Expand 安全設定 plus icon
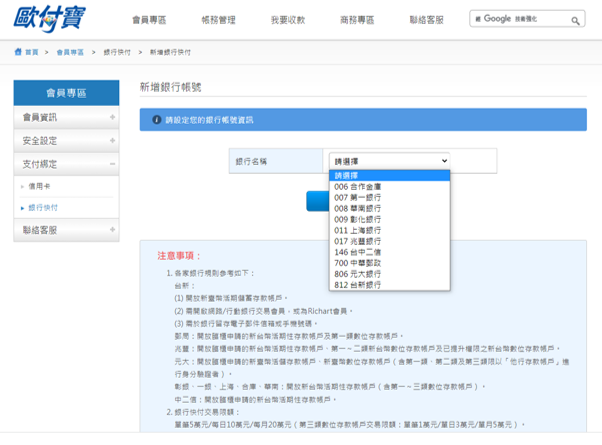Screen dimensions: 602x445 coord(112,141)
